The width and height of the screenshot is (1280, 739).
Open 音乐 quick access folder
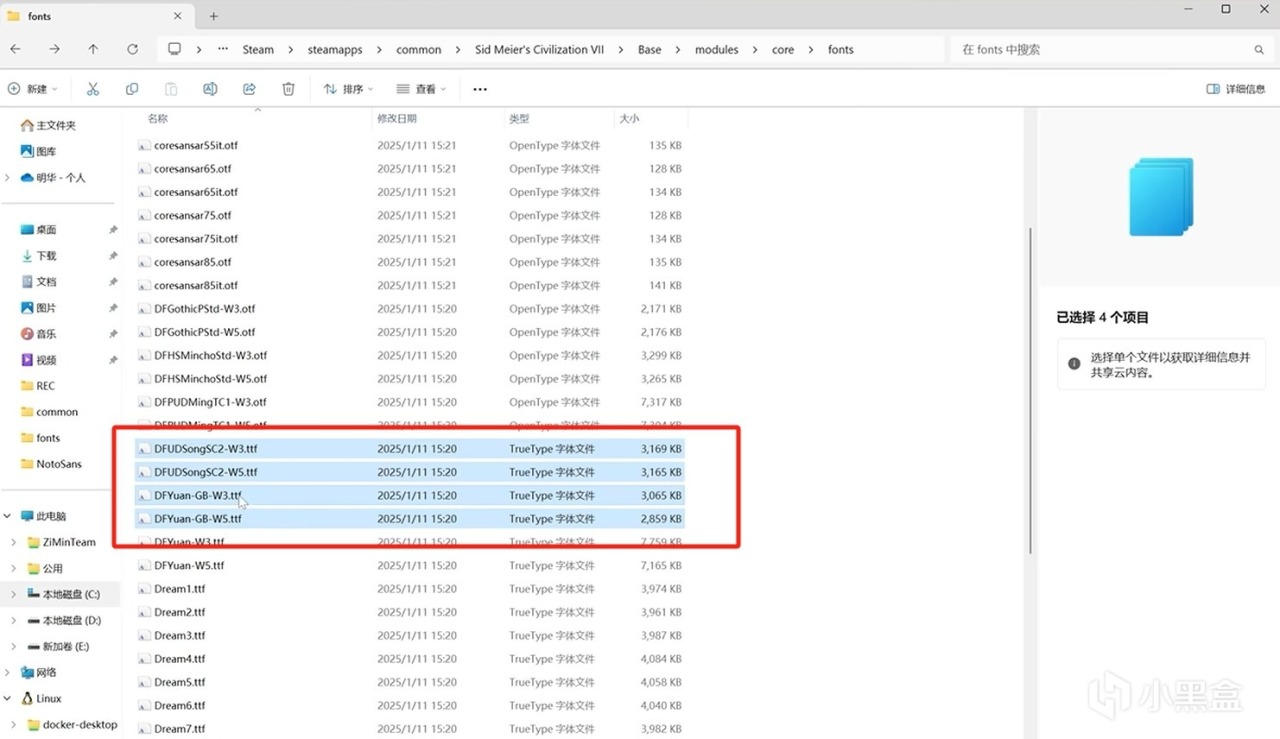click(39, 333)
